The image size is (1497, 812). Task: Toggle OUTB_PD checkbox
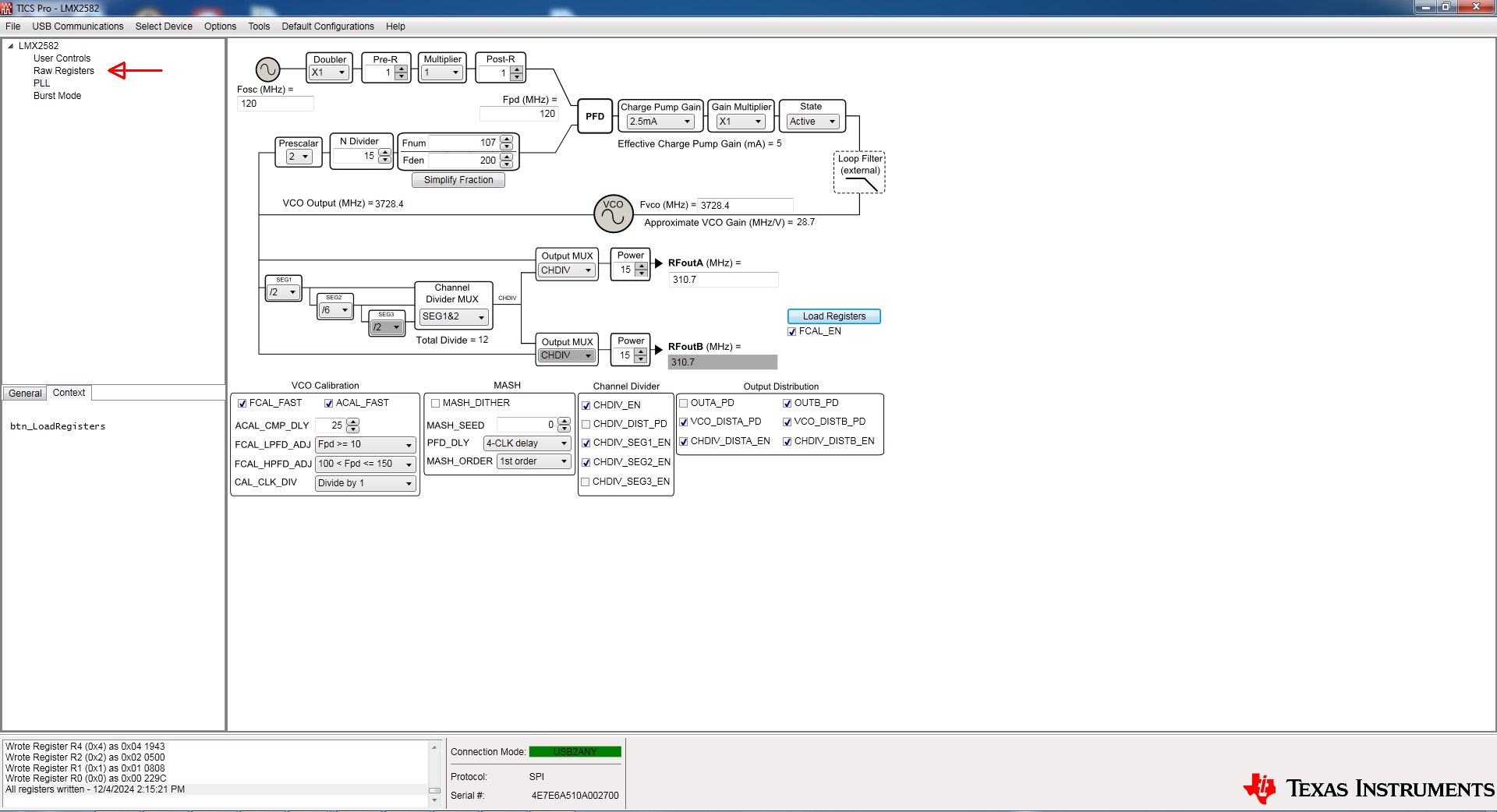click(x=787, y=404)
